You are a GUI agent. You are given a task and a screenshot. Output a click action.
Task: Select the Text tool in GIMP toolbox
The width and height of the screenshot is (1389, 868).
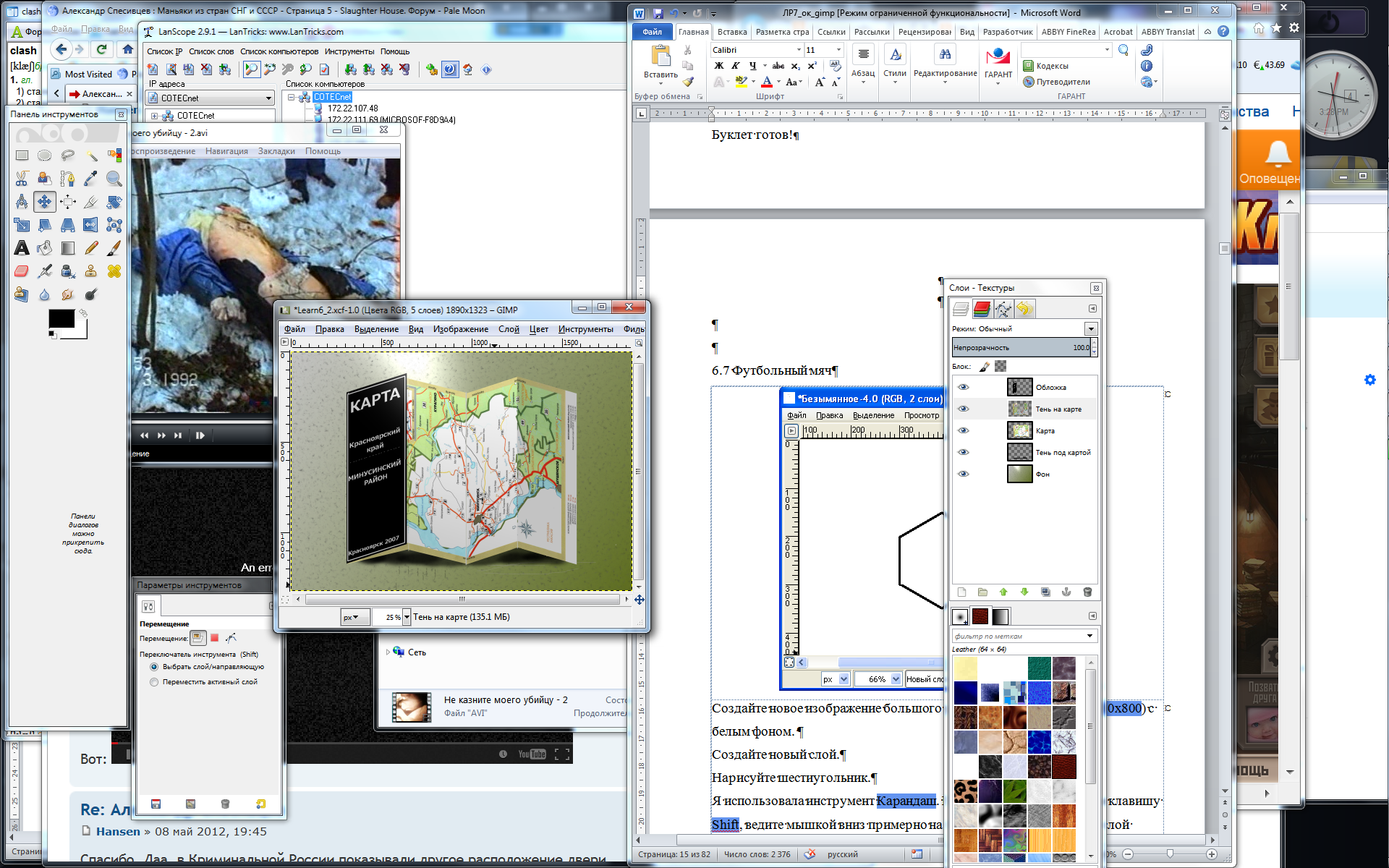[x=22, y=248]
